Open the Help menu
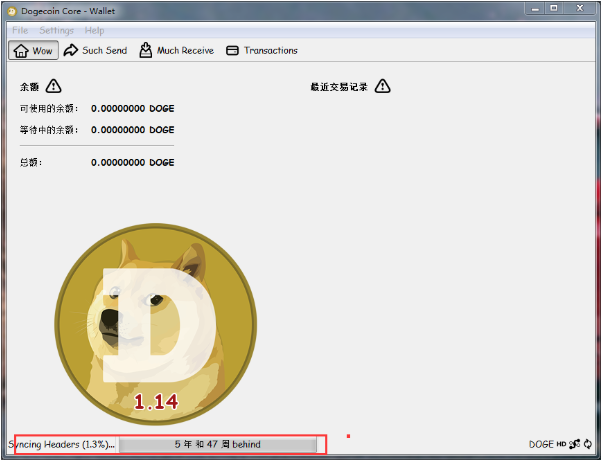The image size is (602, 462). [94, 31]
